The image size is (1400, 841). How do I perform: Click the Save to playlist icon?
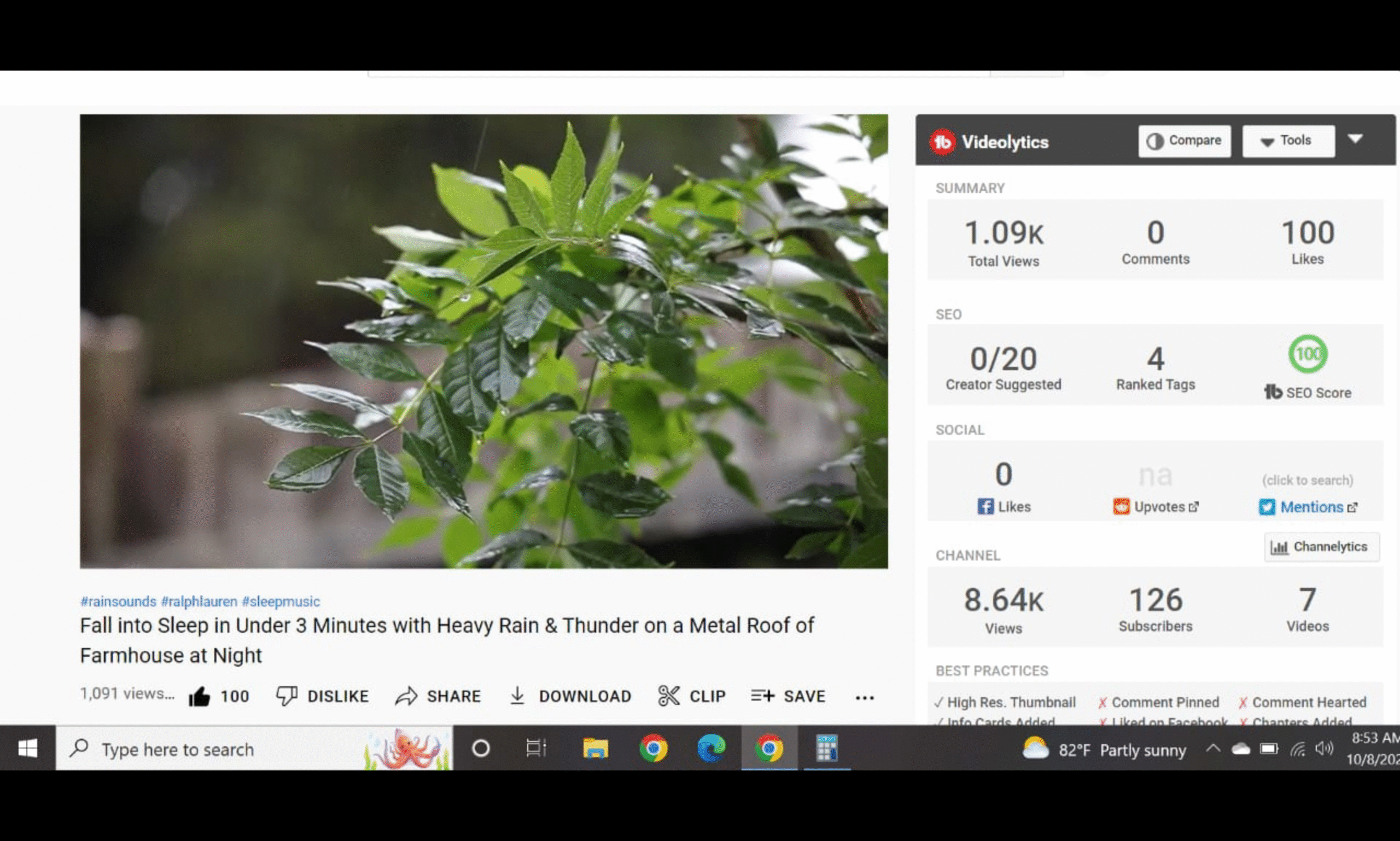tap(762, 696)
